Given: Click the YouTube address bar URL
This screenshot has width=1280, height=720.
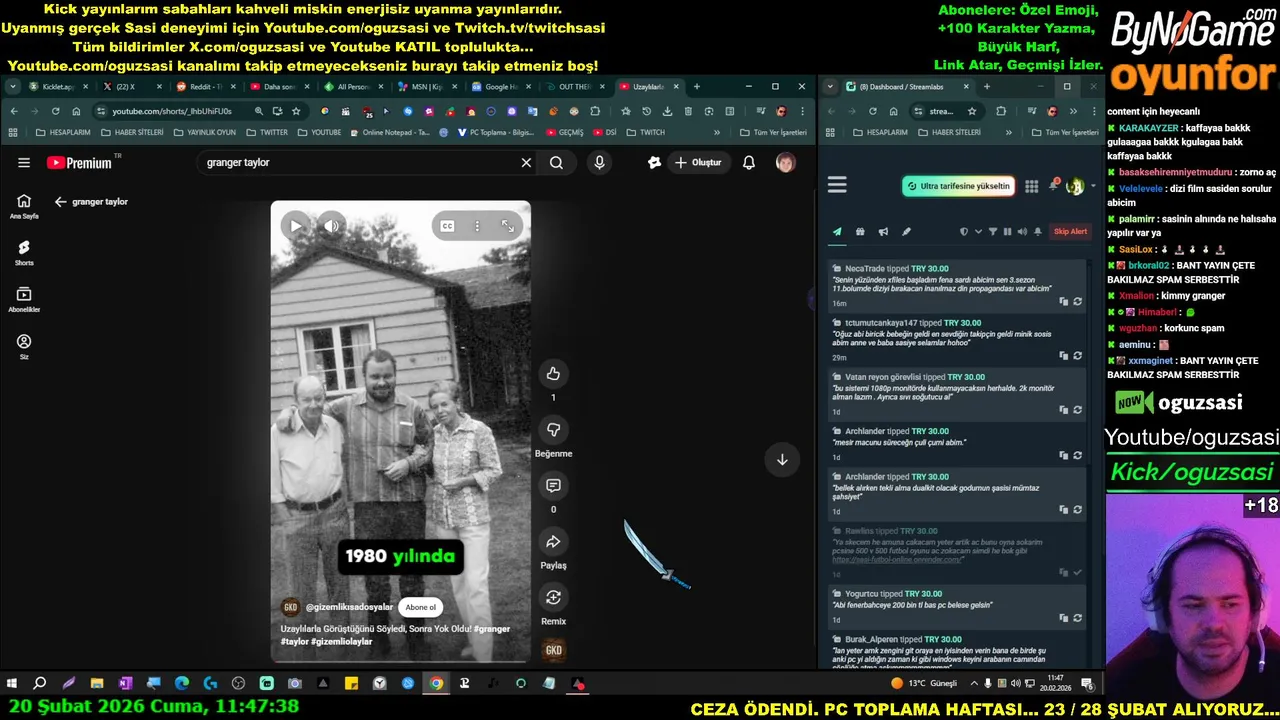Looking at the screenshot, I should click(172, 111).
